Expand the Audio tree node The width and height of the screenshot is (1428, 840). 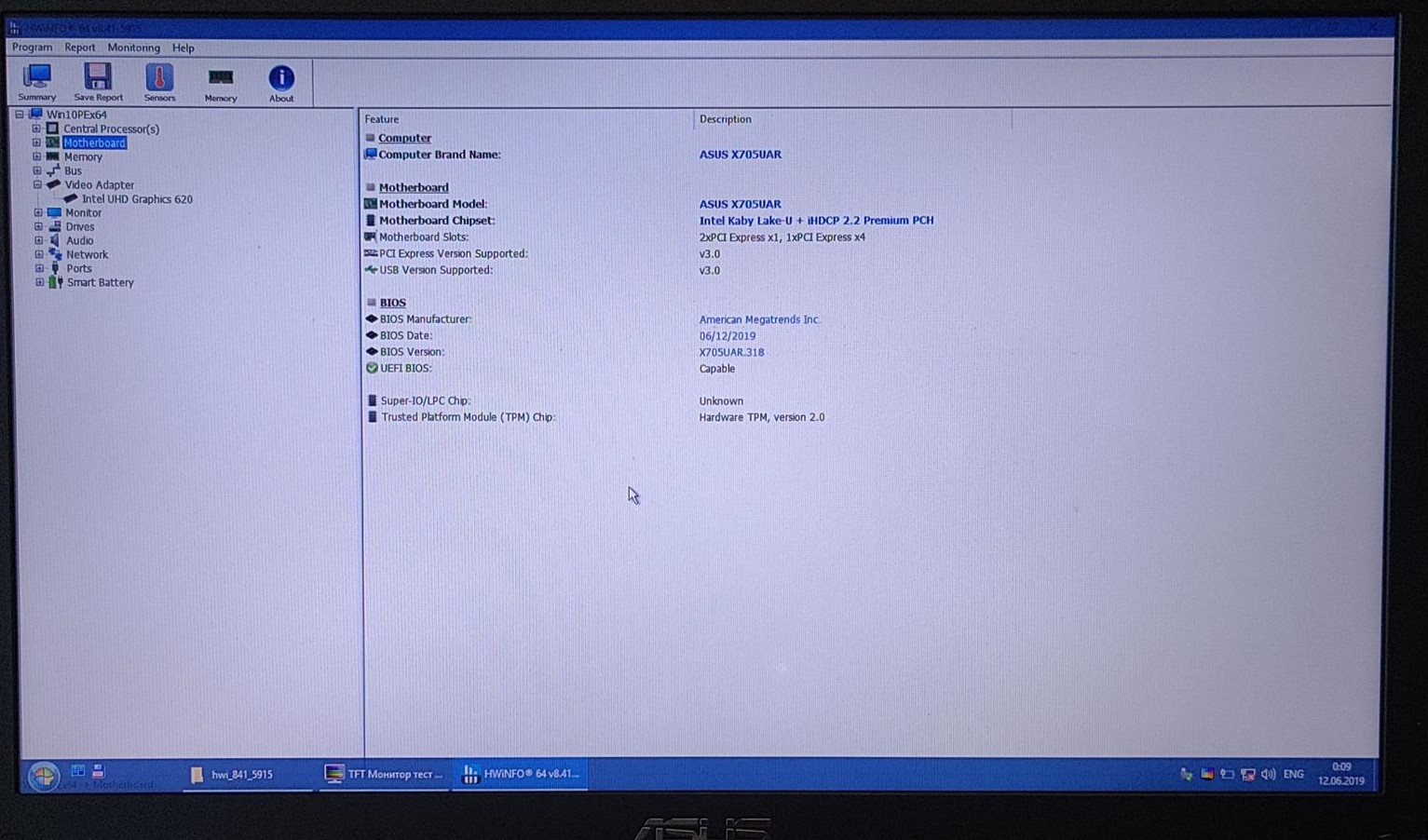pos(38,240)
